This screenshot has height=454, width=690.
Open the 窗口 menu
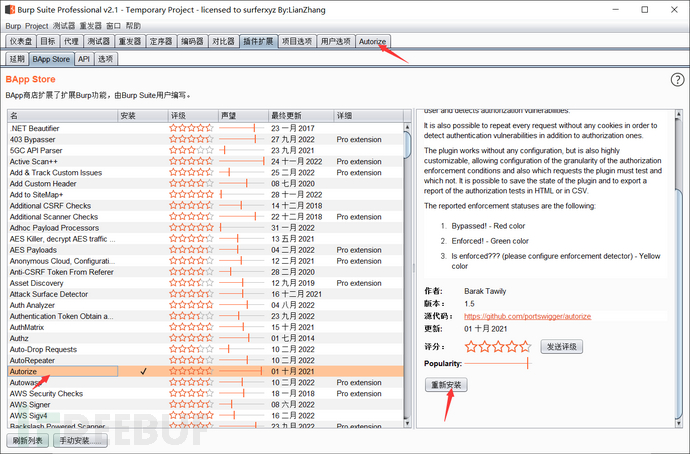pyautogui.click(x=113, y=26)
